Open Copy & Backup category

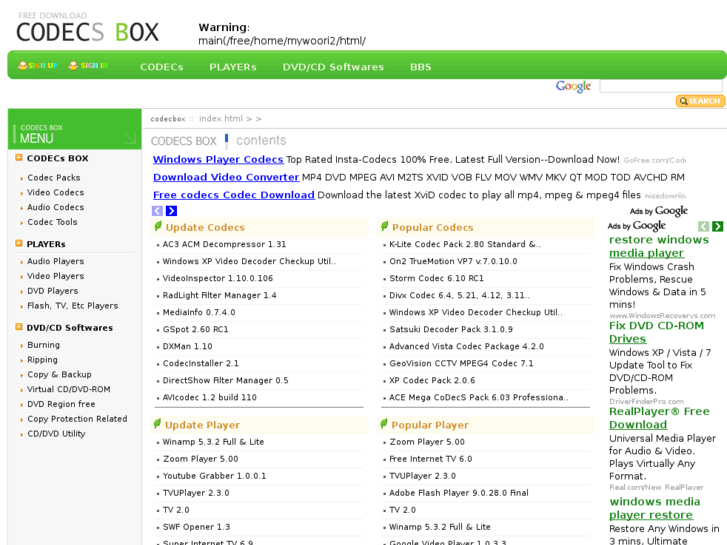[59, 375]
